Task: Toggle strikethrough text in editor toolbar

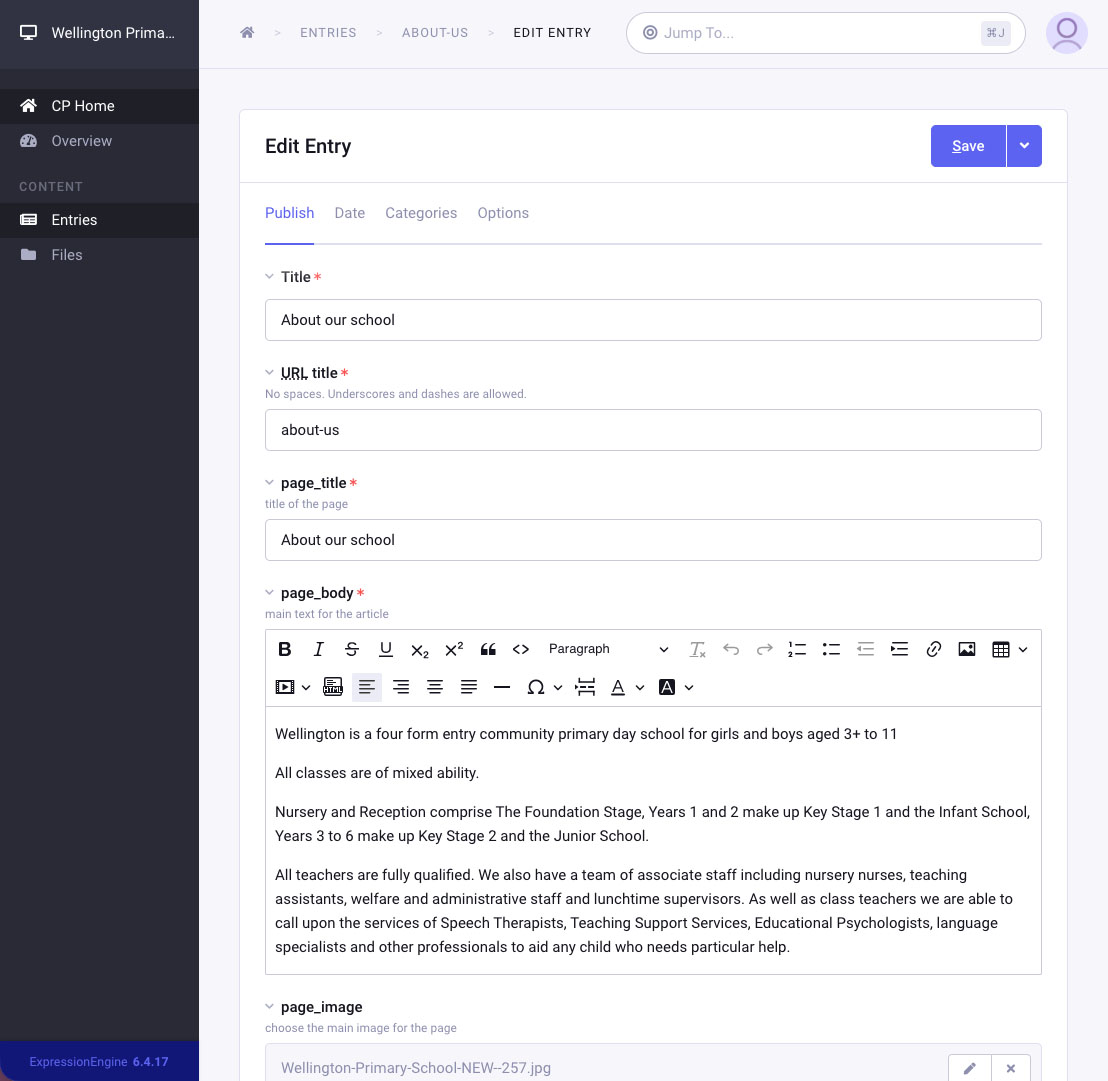Action: tap(352, 649)
